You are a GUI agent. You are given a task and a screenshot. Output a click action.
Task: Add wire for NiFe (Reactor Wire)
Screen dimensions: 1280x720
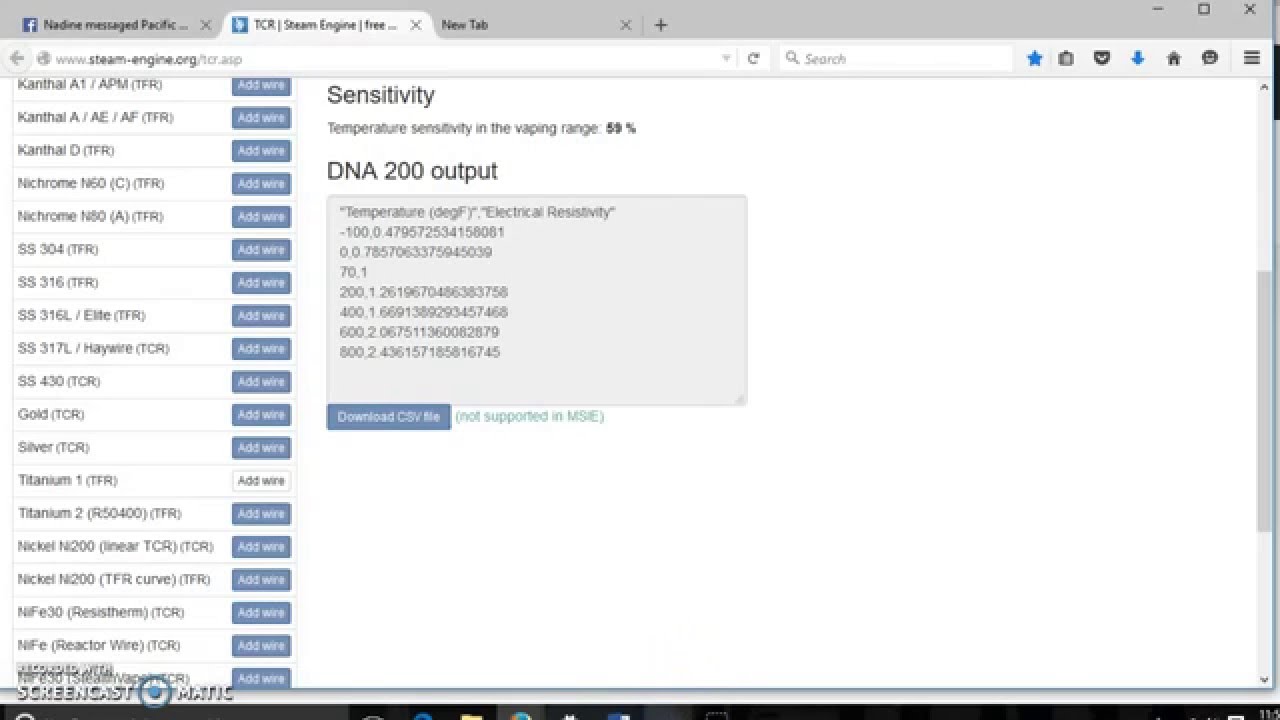click(261, 646)
